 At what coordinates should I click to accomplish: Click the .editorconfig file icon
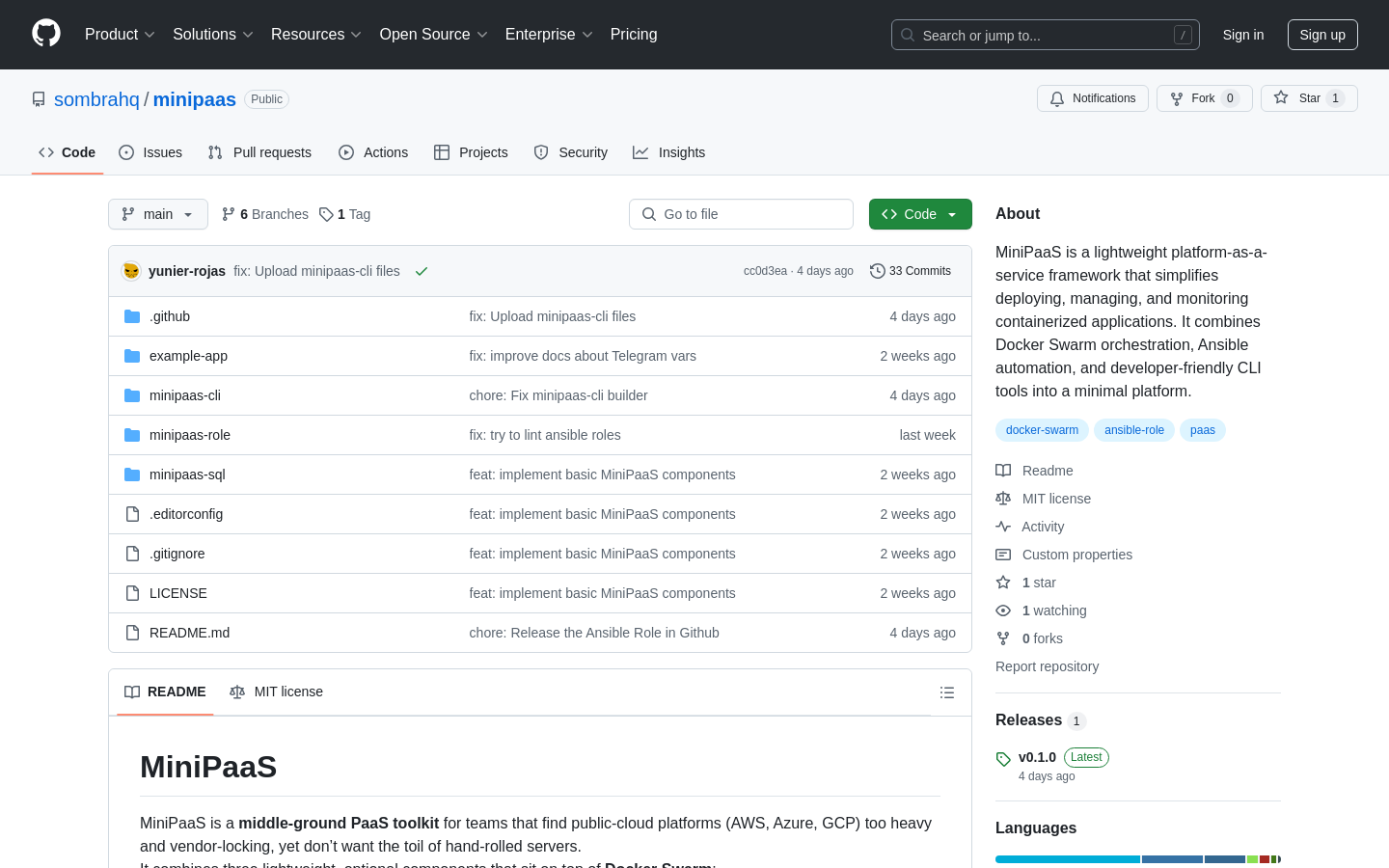pyautogui.click(x=132, y=514)
